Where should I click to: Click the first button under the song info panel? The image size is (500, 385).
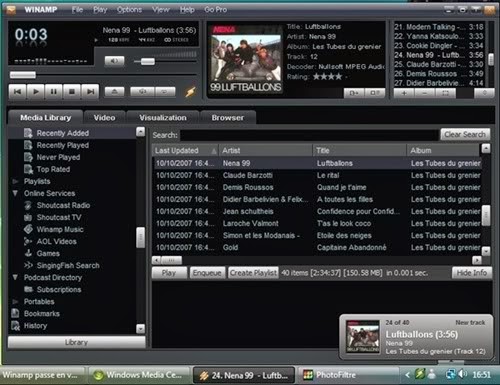click(x=354, y=93)
